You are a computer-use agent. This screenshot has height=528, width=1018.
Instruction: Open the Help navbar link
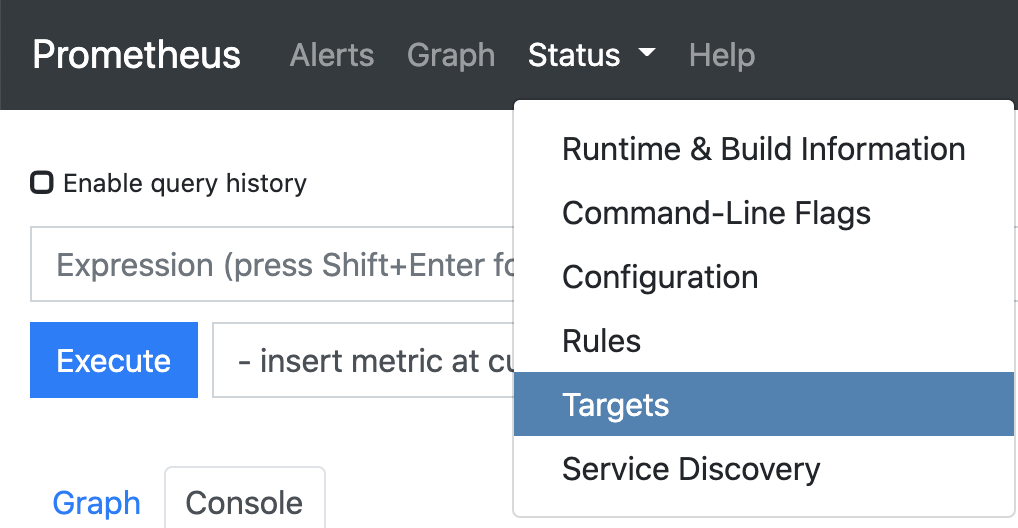point(721,55)
